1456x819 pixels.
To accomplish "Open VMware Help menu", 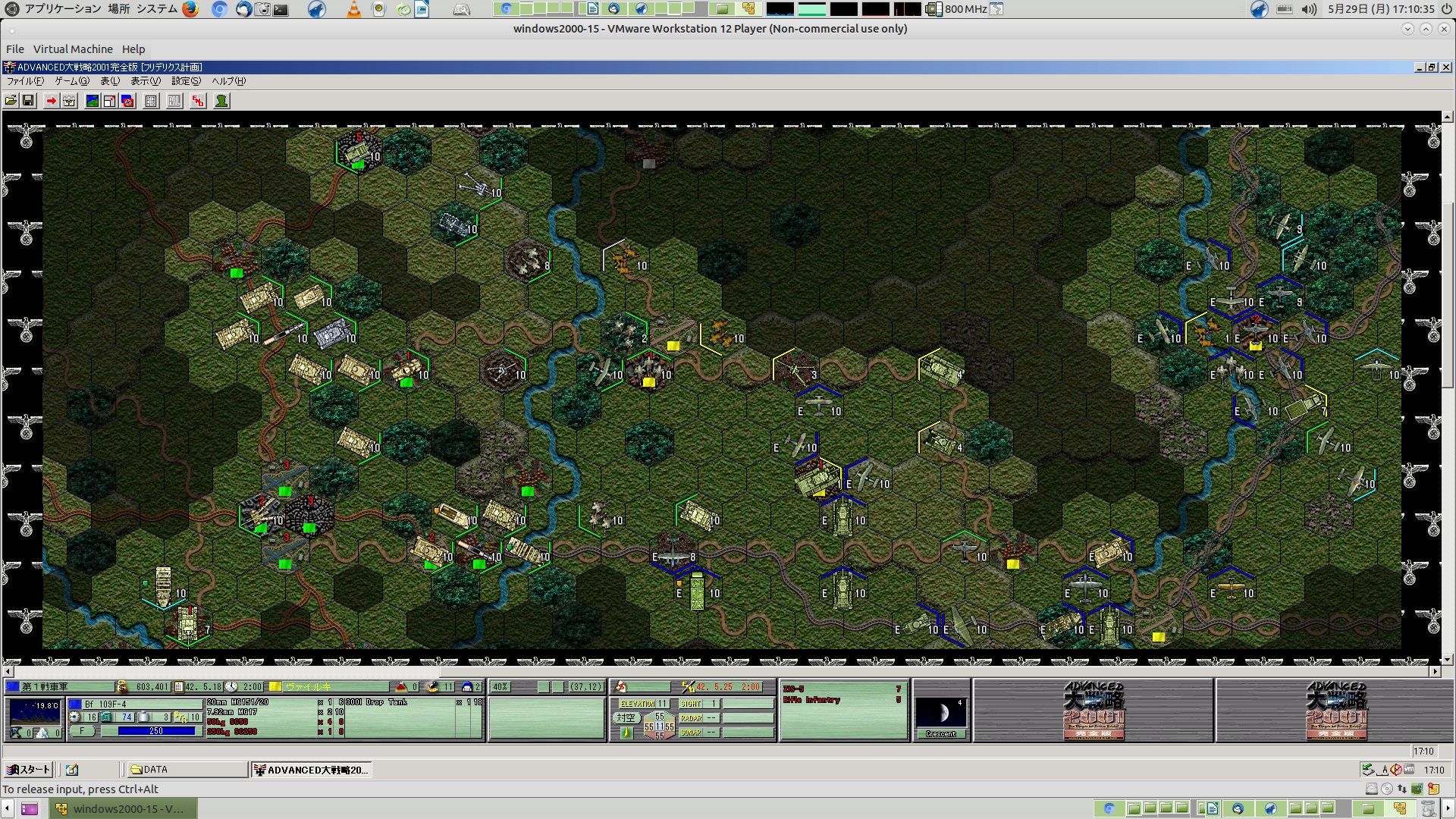I will [x=133, y=49].
